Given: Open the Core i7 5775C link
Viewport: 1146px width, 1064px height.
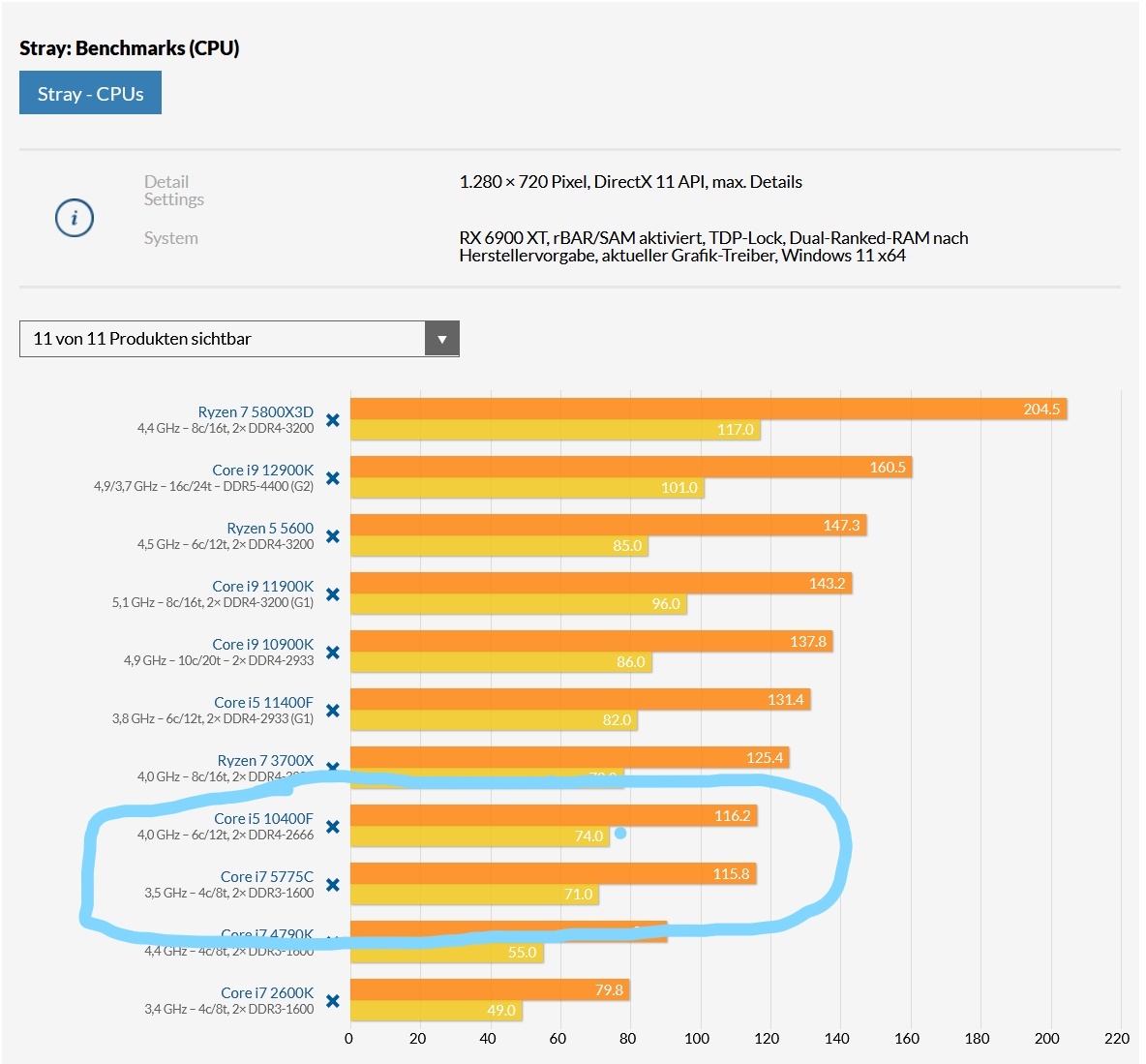Looking at the screenshot, I should (x=267, y=876).
